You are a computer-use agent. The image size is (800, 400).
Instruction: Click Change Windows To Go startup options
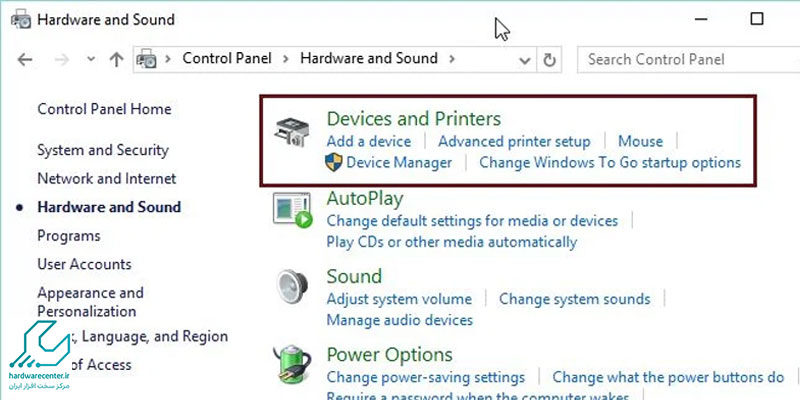pyautogui.click(x=610, y=163)
